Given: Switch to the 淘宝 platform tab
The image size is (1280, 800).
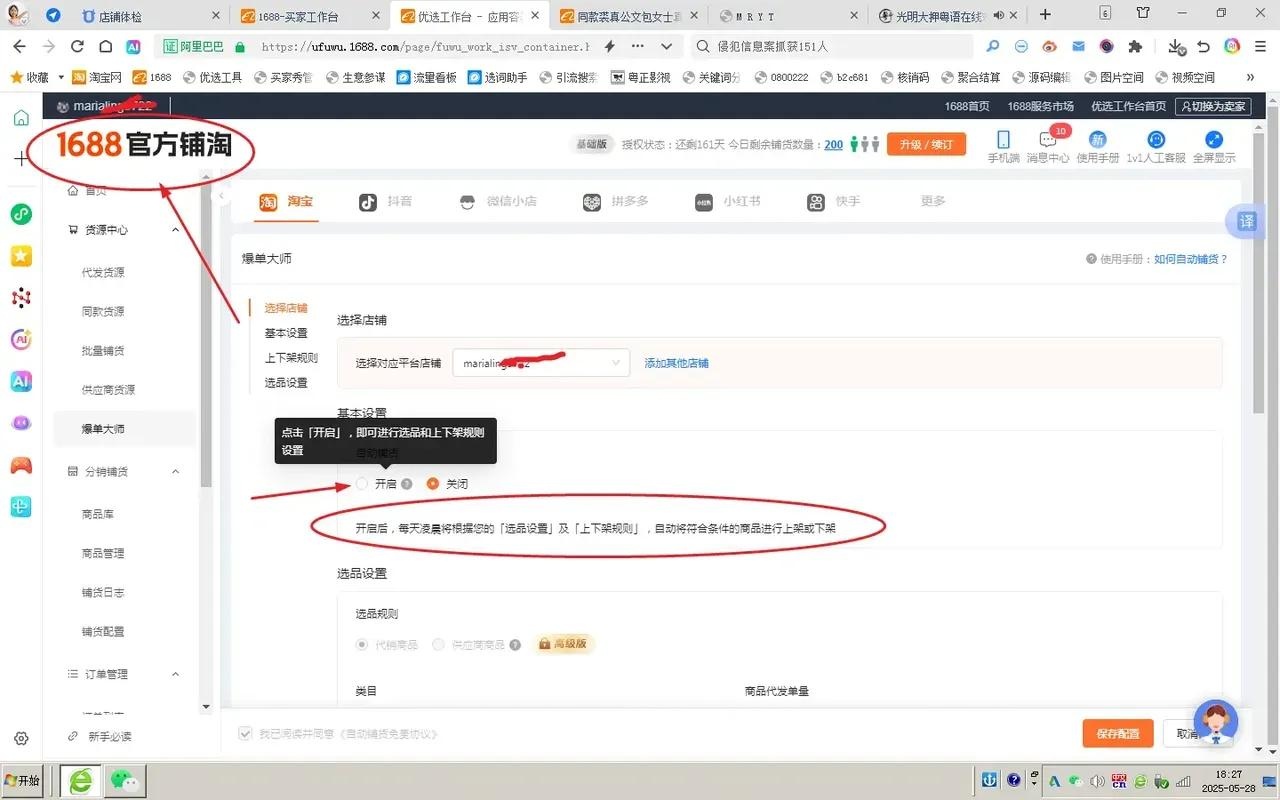Looking at the screenshot, I should tap(286, 201).
